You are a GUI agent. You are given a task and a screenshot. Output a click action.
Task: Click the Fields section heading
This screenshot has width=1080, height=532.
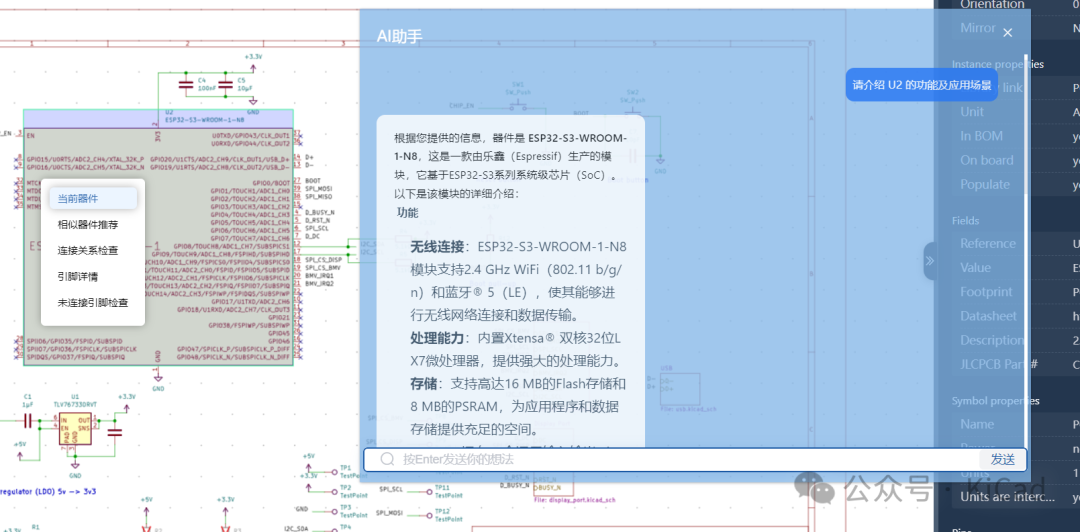tap(965, 221)
